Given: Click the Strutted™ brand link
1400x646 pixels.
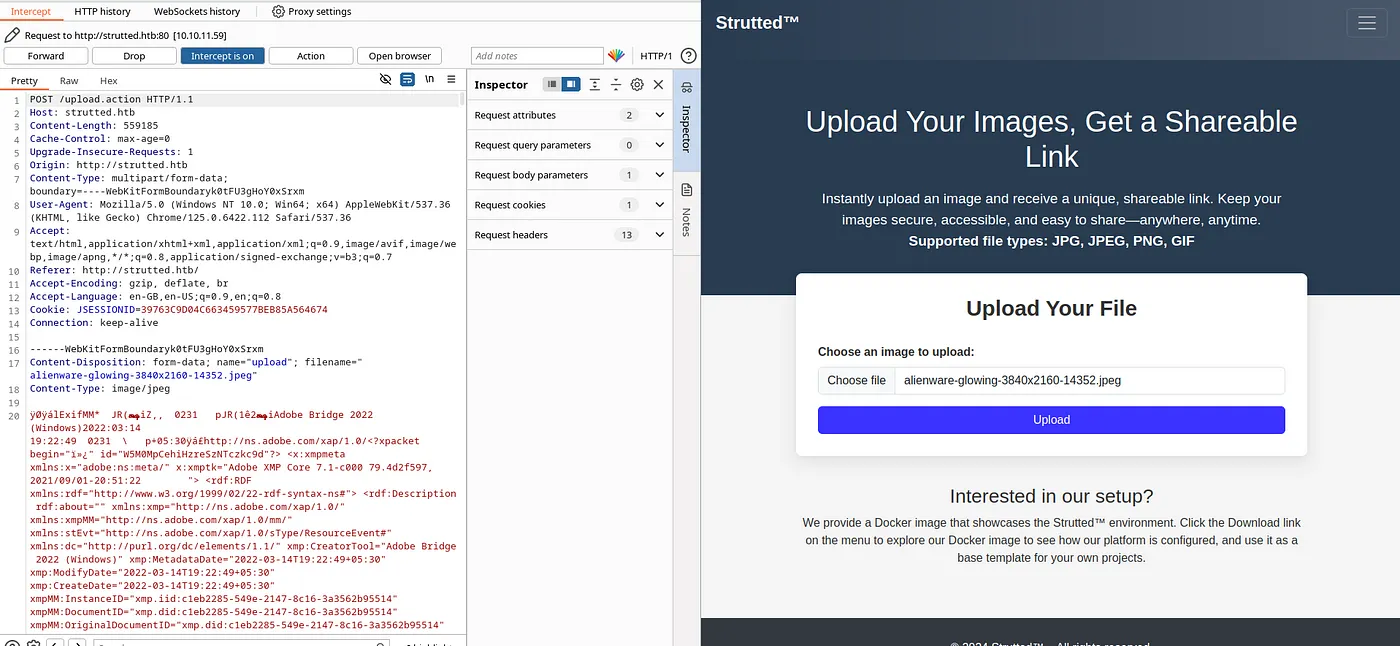Looking at the screenshot, I should (757, 22).
